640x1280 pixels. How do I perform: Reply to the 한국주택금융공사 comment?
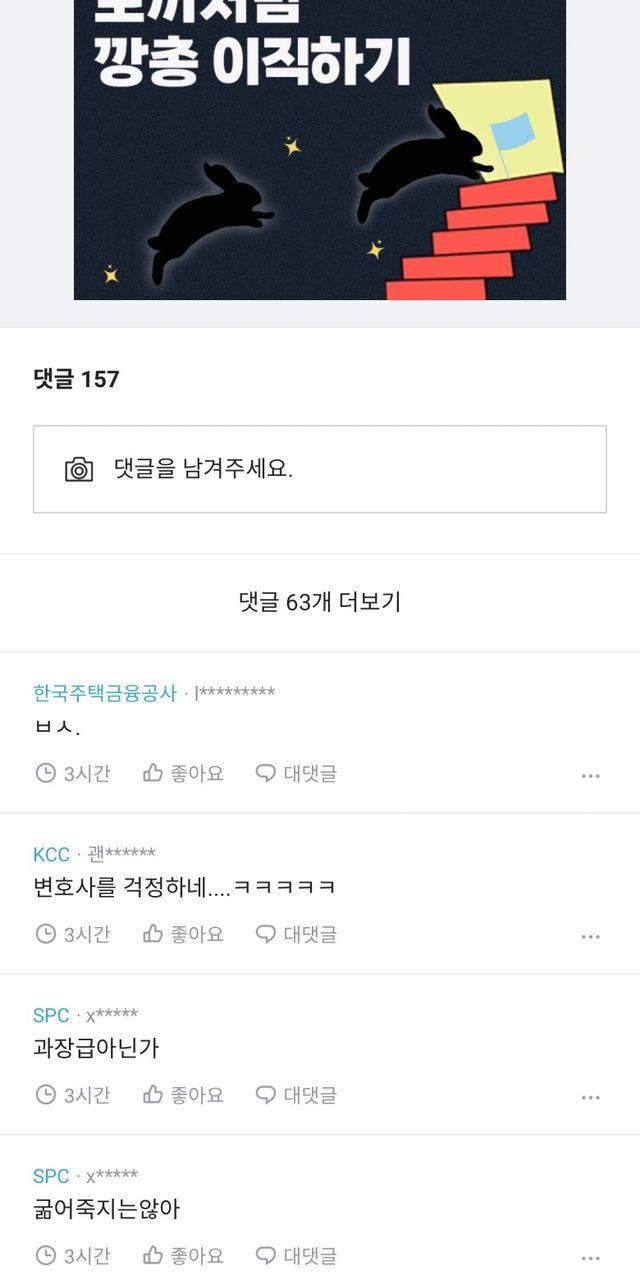[296, 773]
